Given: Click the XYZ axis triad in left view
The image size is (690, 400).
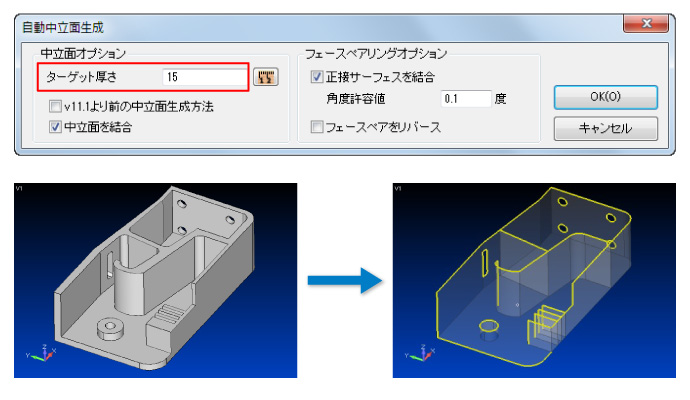Looking at the screenshot, I should [41, 352].
